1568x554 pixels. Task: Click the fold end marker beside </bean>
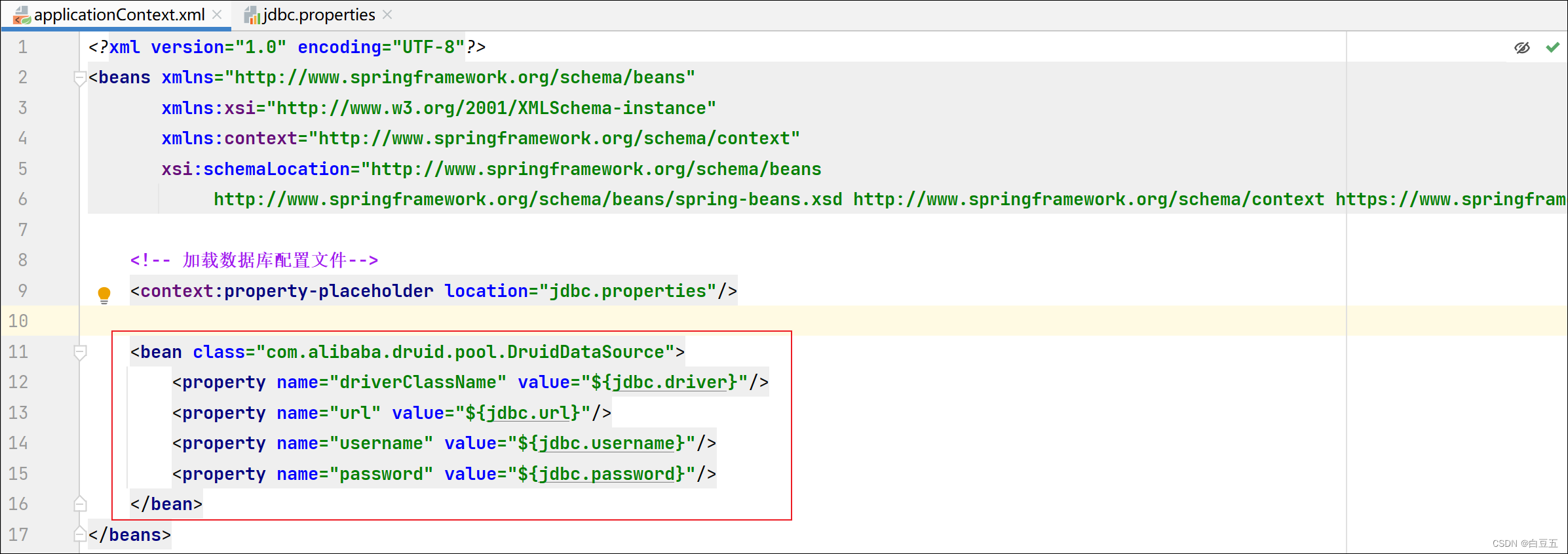click(80, 504)
